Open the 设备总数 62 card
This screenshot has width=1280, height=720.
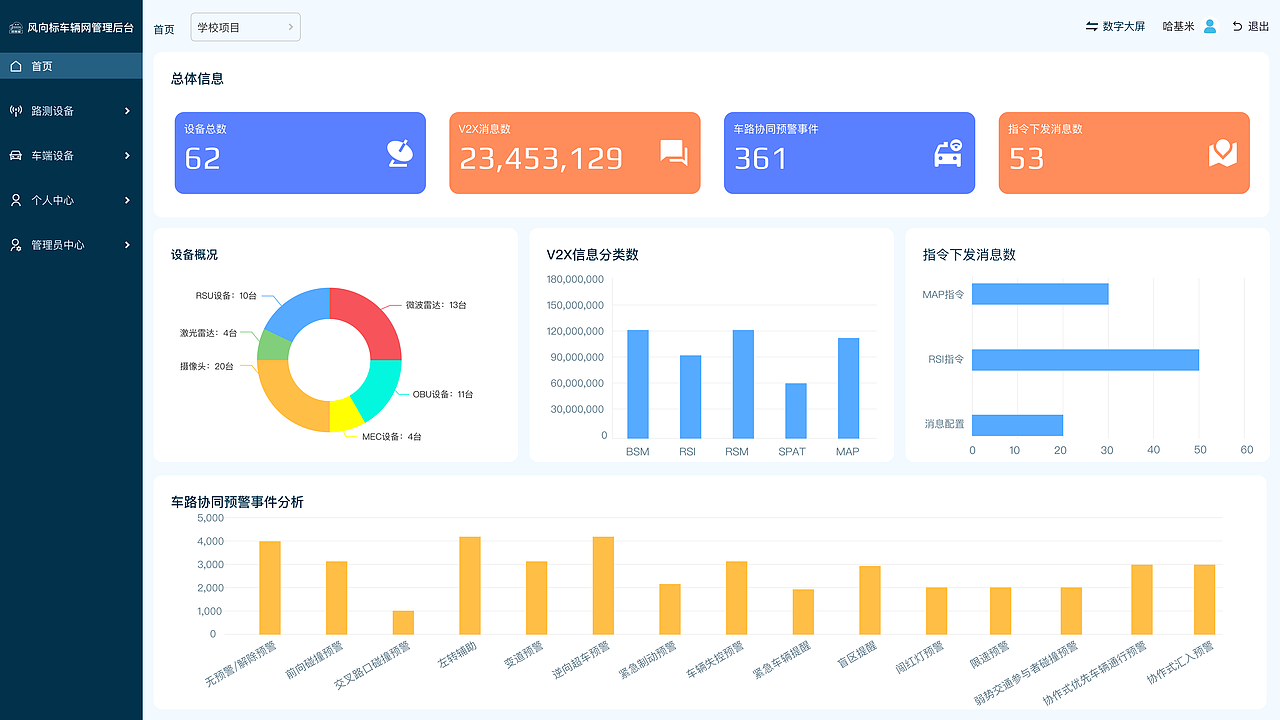click(x=300, y=153)
